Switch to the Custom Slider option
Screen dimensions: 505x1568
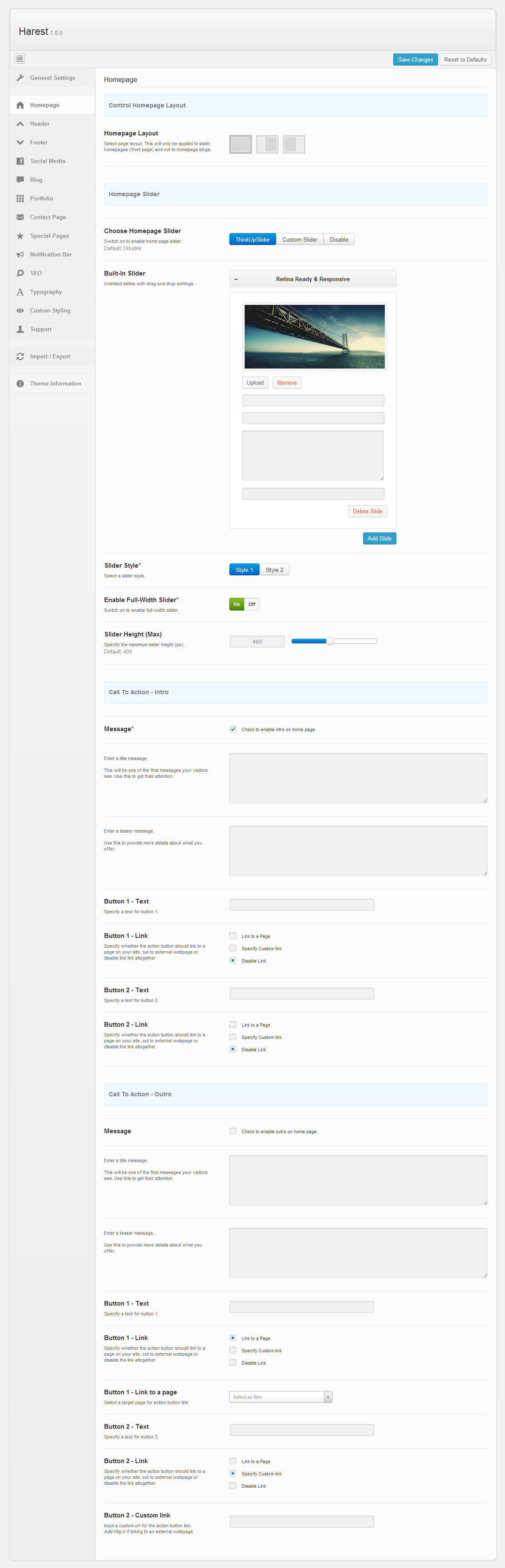(x=300, y=240)
